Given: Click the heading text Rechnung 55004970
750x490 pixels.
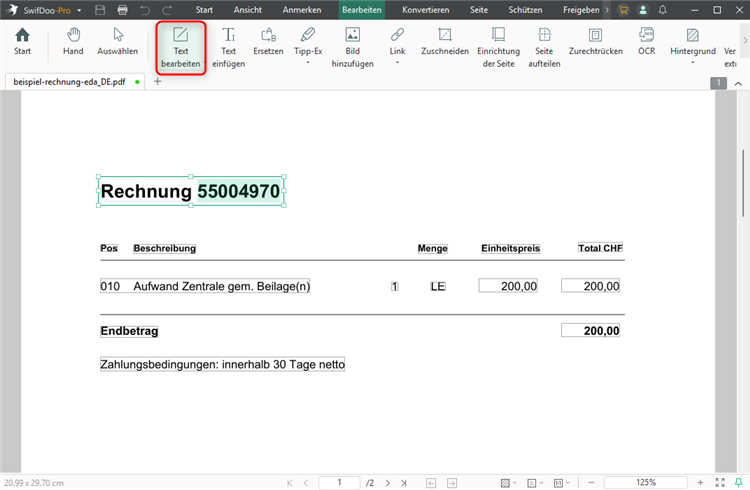Looking at the screenshot, I should pyautogui.click(x=190, y=191).
